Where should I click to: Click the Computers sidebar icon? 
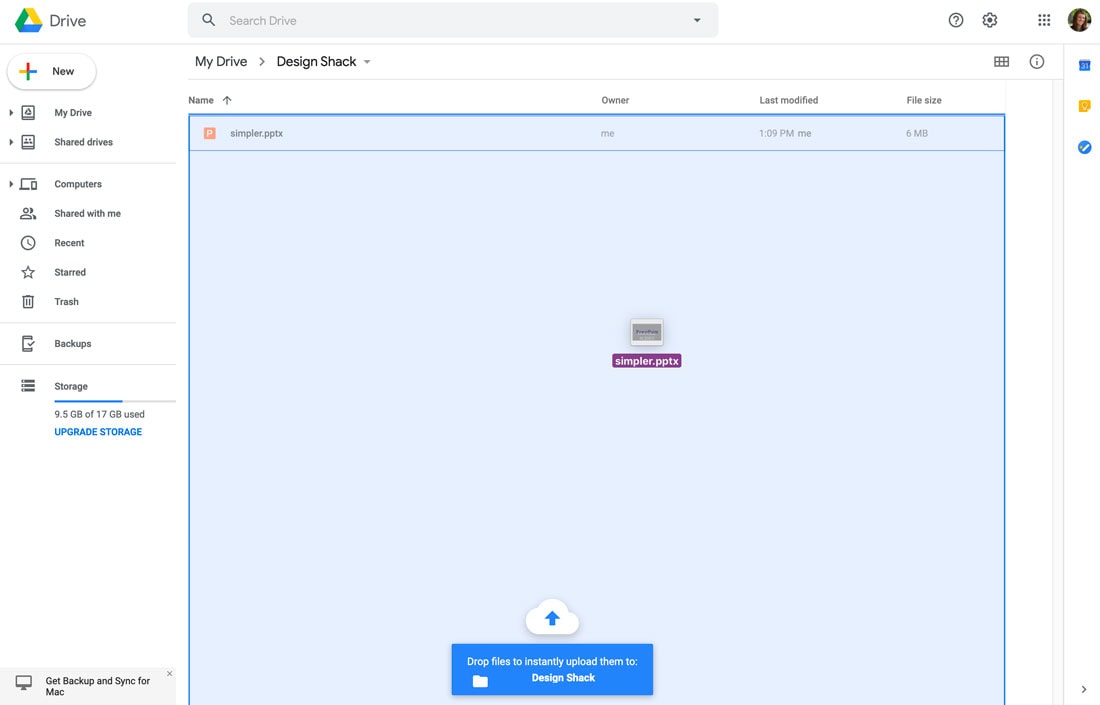click(28, 184)
